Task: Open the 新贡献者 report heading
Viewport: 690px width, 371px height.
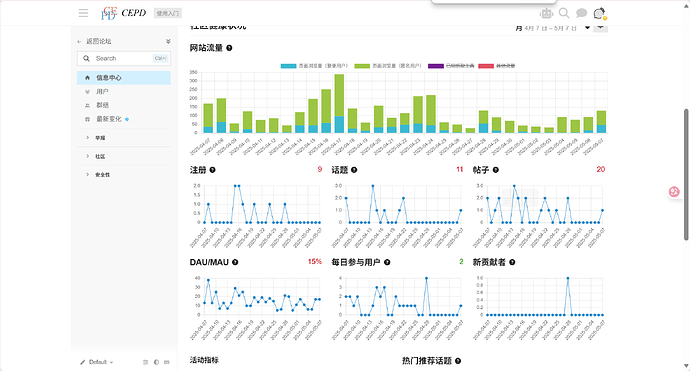Action: click(x=489, y=262)
